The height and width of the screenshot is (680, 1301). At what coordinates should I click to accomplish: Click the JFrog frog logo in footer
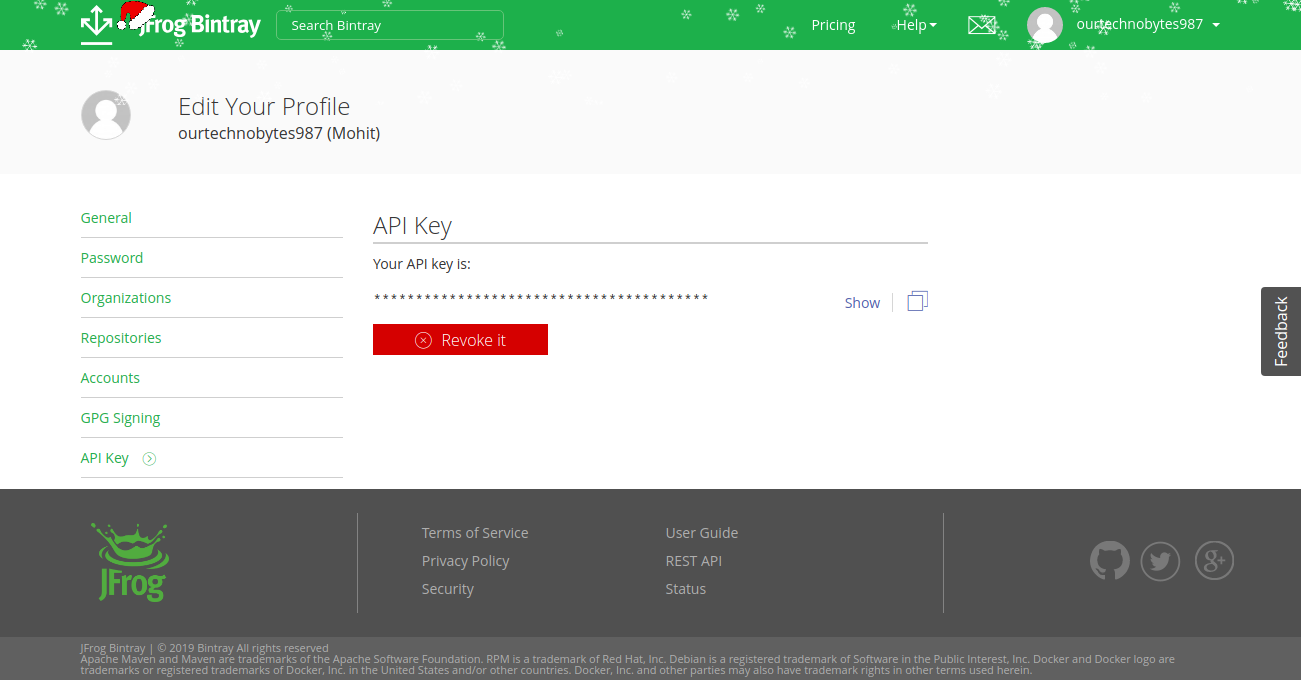point(131,561)
